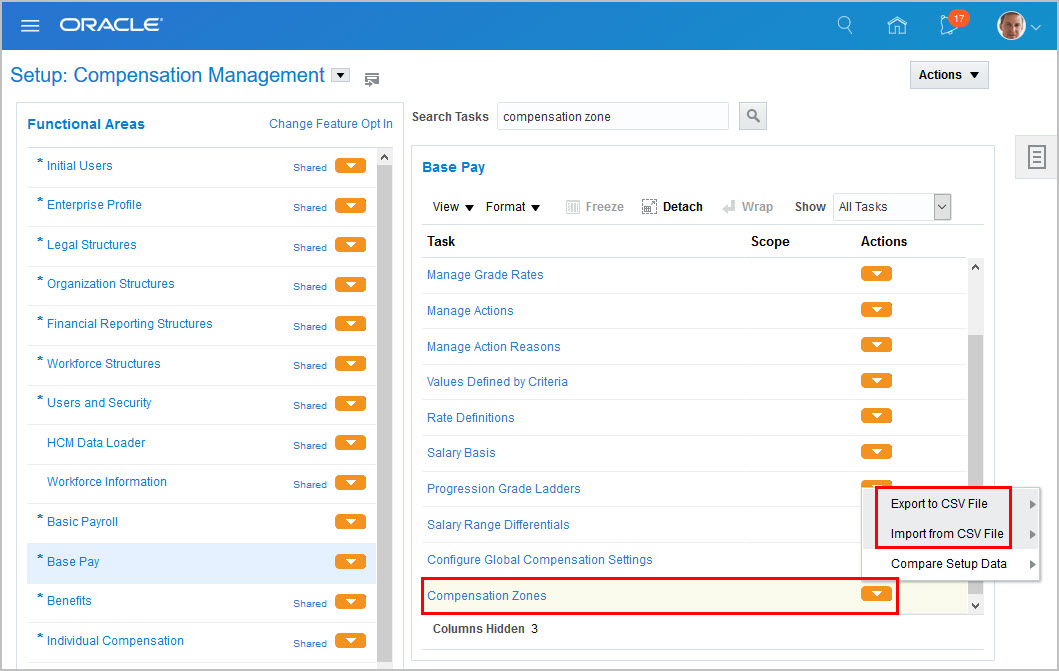This screenshot has width=1059, height=671.
Task: Click the search magnifier in header
Action: point(845,25)
